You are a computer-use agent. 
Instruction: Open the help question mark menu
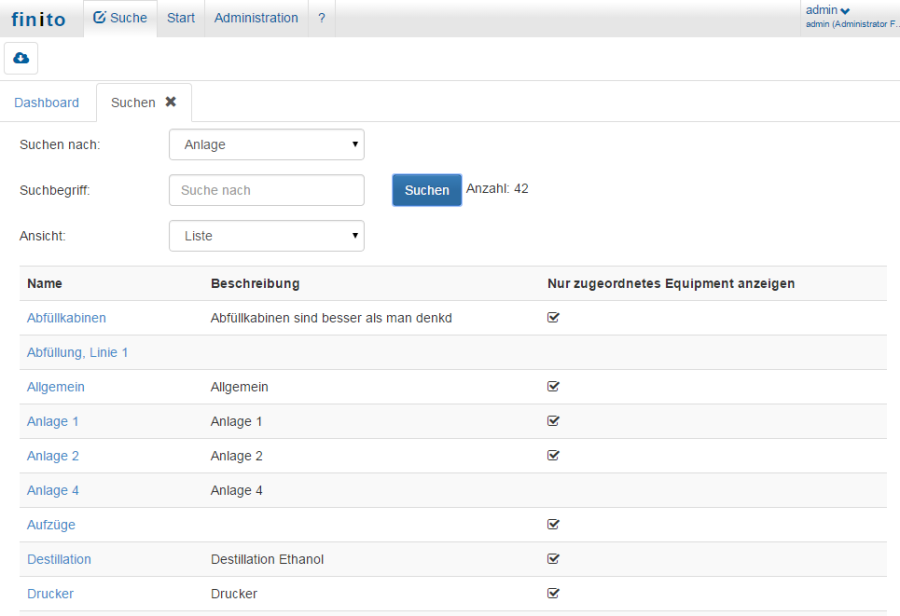(x=321, y=18)
